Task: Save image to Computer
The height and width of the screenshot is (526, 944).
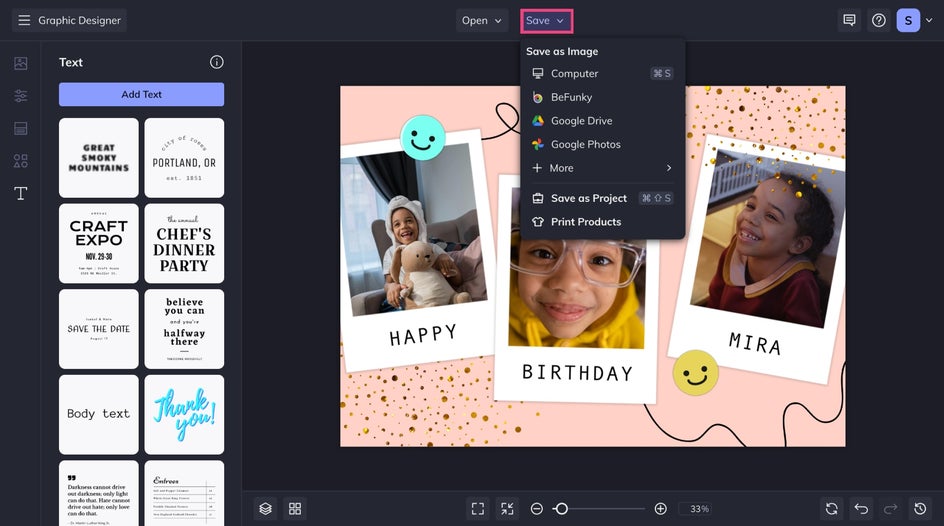Action: pos(602,73)
